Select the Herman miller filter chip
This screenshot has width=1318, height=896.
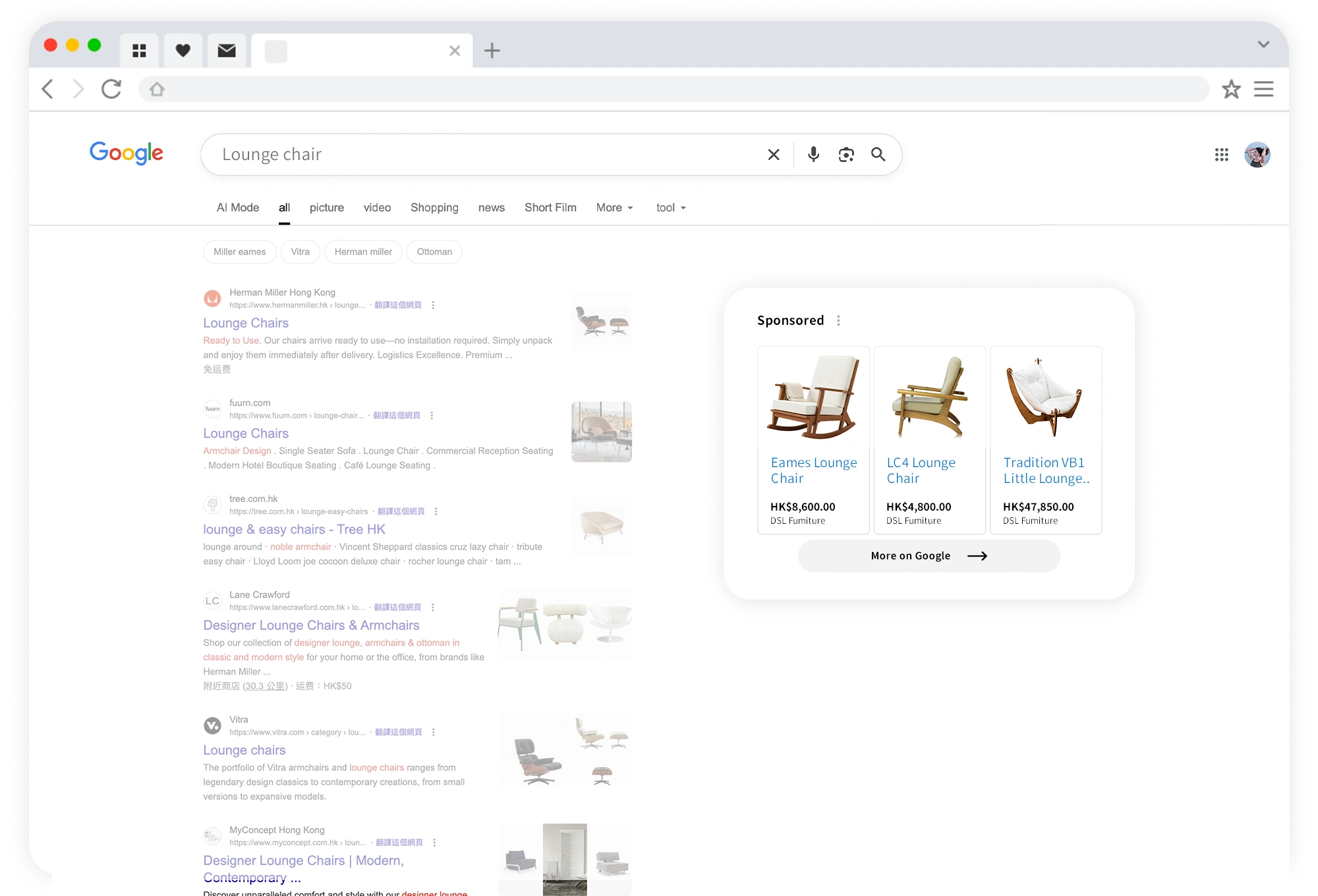pyautogui.click(x=363, y=252)
